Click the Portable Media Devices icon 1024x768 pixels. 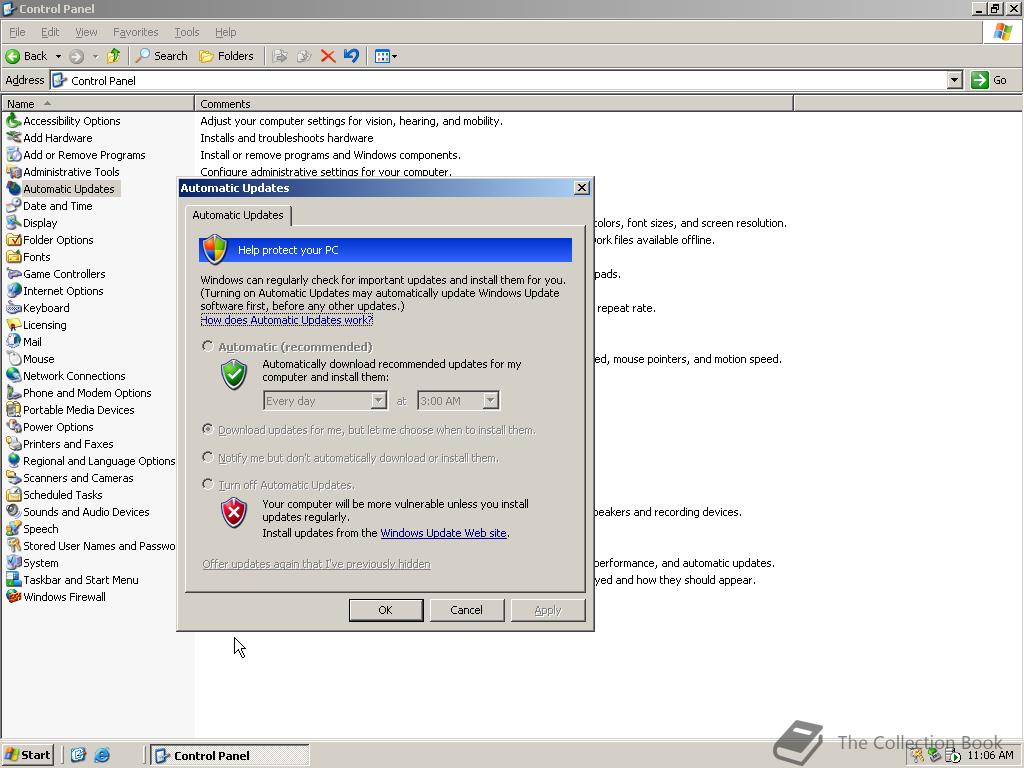[13, 409]
